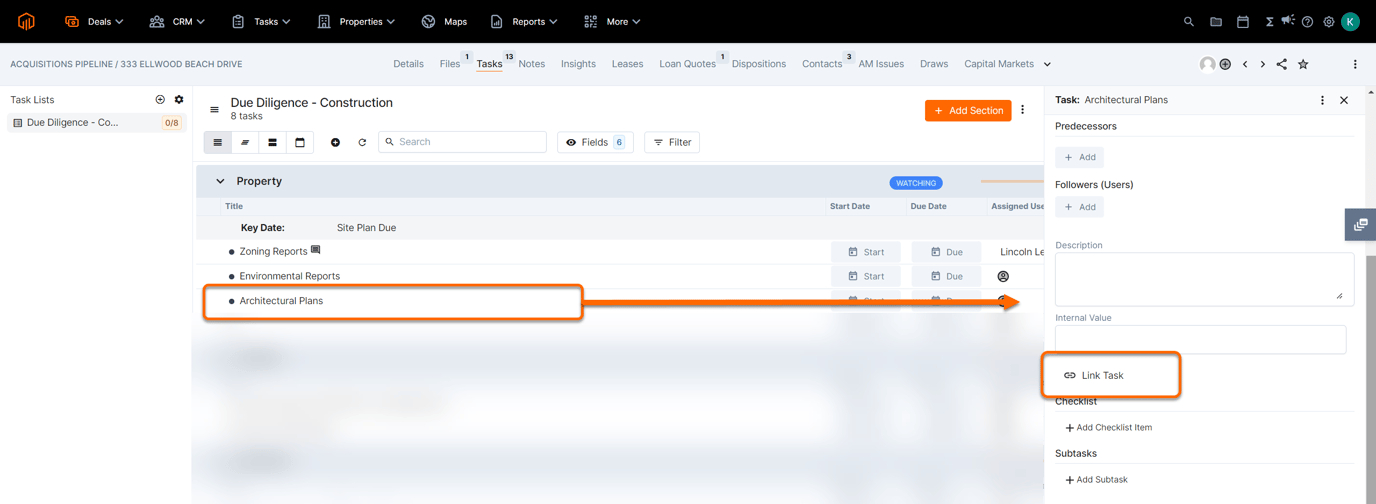Open the folder icon in top bar
The height and width of the screenshot is (504, 1376).
coord(1216,21)
